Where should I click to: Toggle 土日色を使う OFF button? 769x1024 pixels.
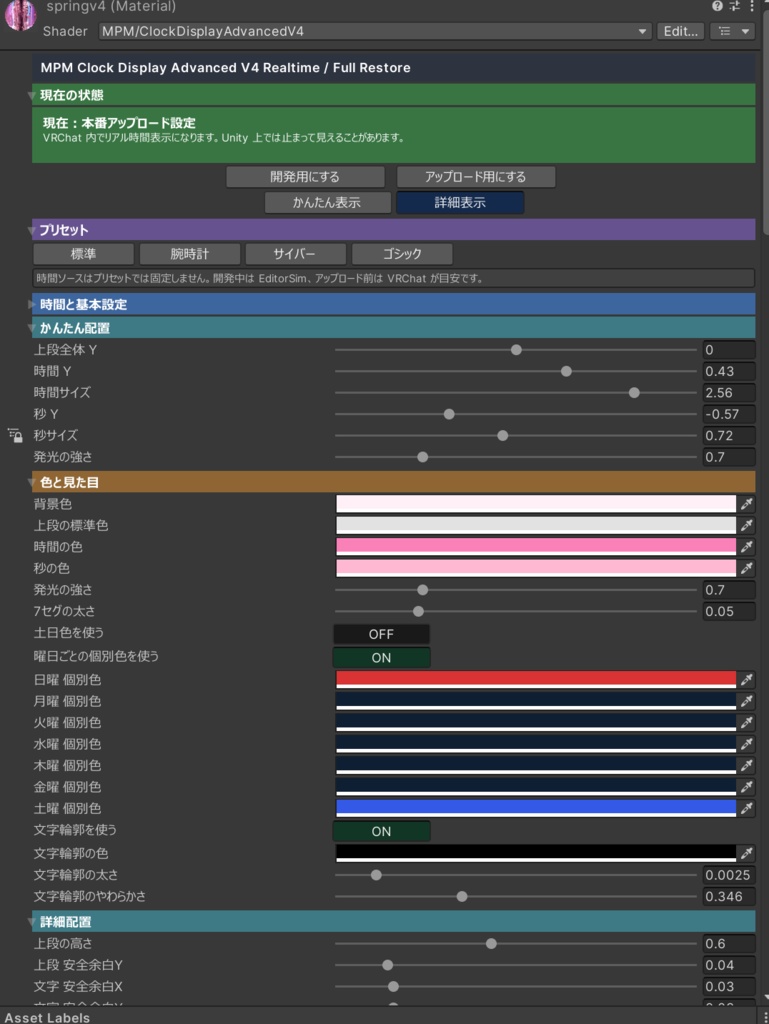[381, 634]
